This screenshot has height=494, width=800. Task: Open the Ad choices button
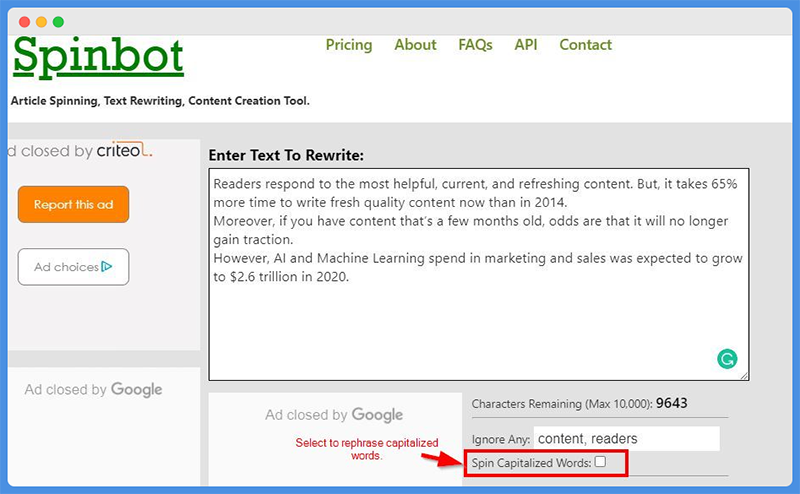(73, 267)
